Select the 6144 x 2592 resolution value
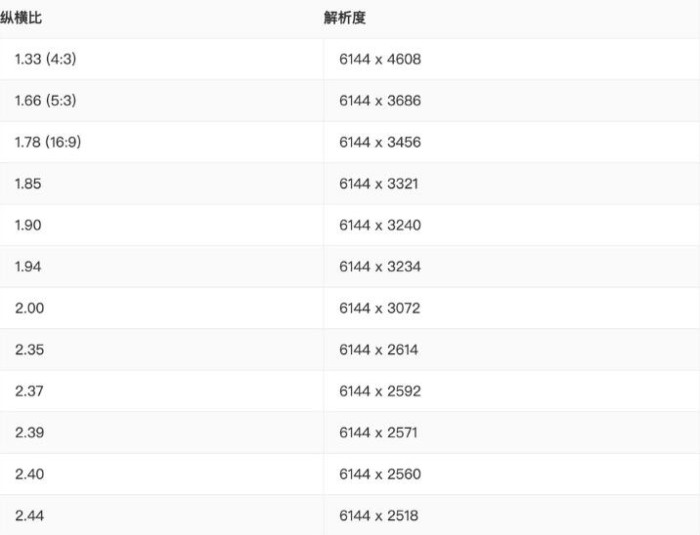Image resolution: width=700 pixels, height=535 pixels. point(380,391)
